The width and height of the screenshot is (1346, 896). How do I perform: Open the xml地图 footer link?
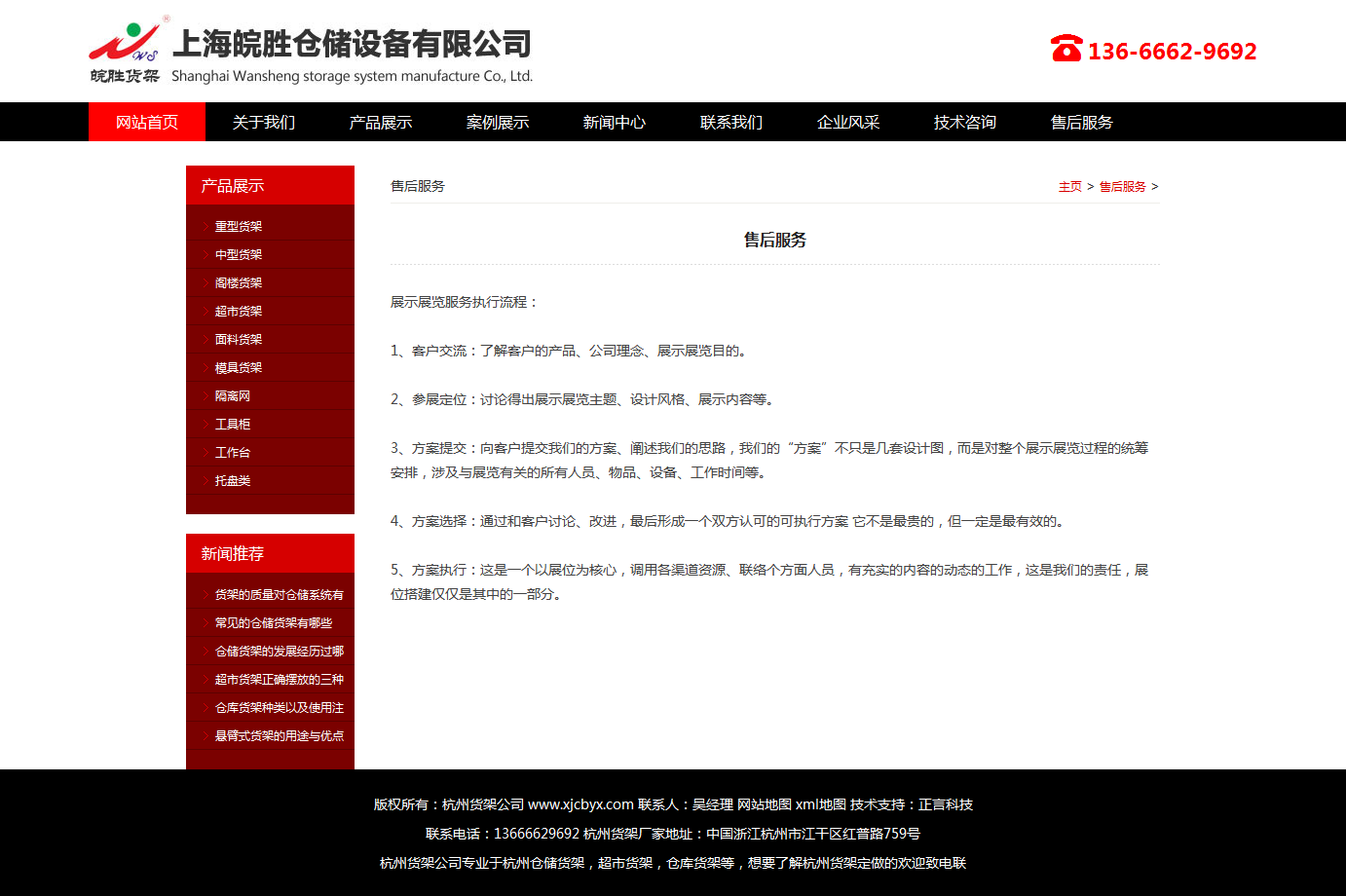click(821, 804)
